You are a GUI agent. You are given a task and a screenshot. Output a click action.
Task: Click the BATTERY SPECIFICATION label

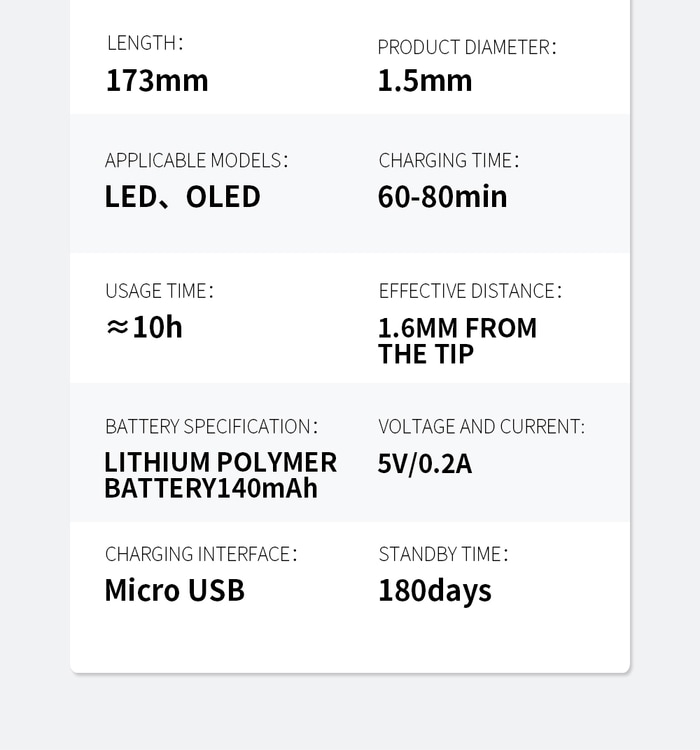point(211,426)
